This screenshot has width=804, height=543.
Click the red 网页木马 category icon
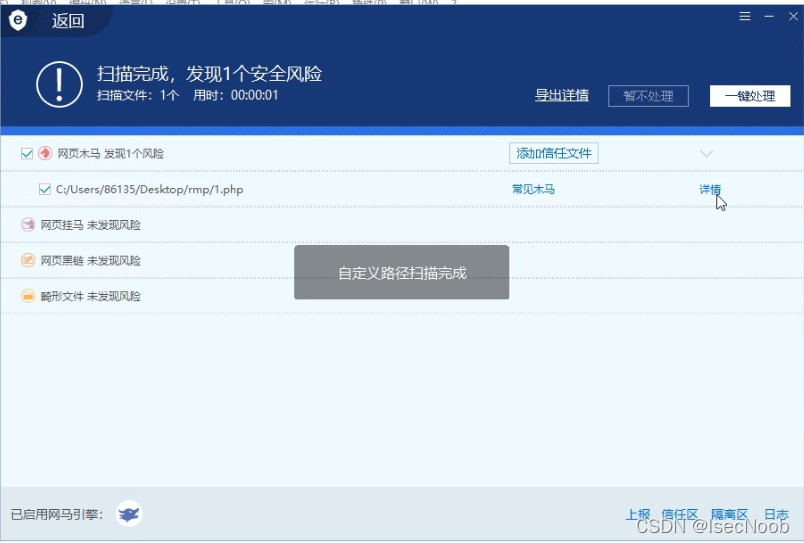tap(45, 153)
